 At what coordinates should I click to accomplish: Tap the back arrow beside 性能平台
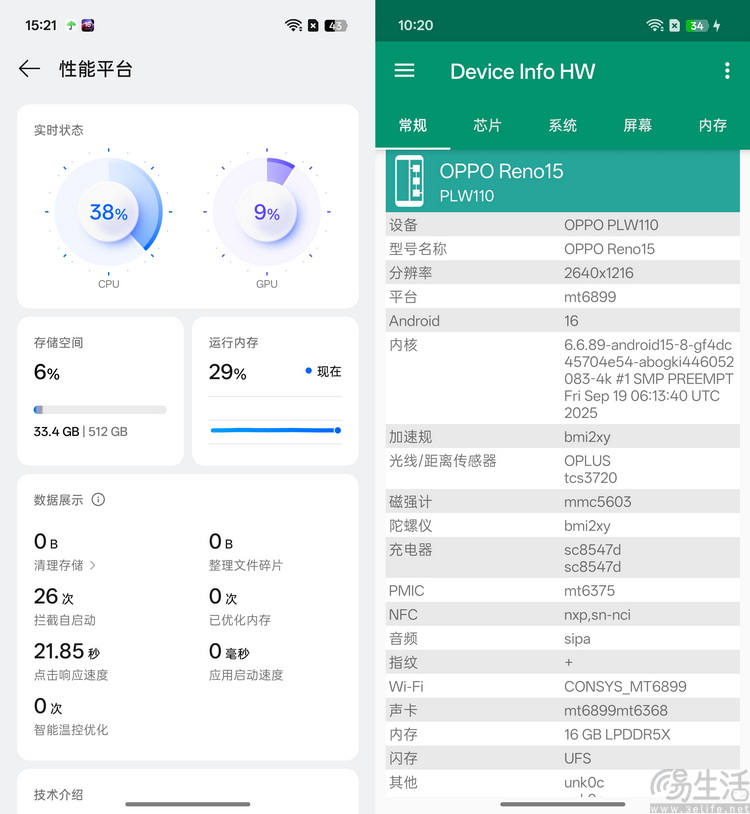[x=29, y=69]
